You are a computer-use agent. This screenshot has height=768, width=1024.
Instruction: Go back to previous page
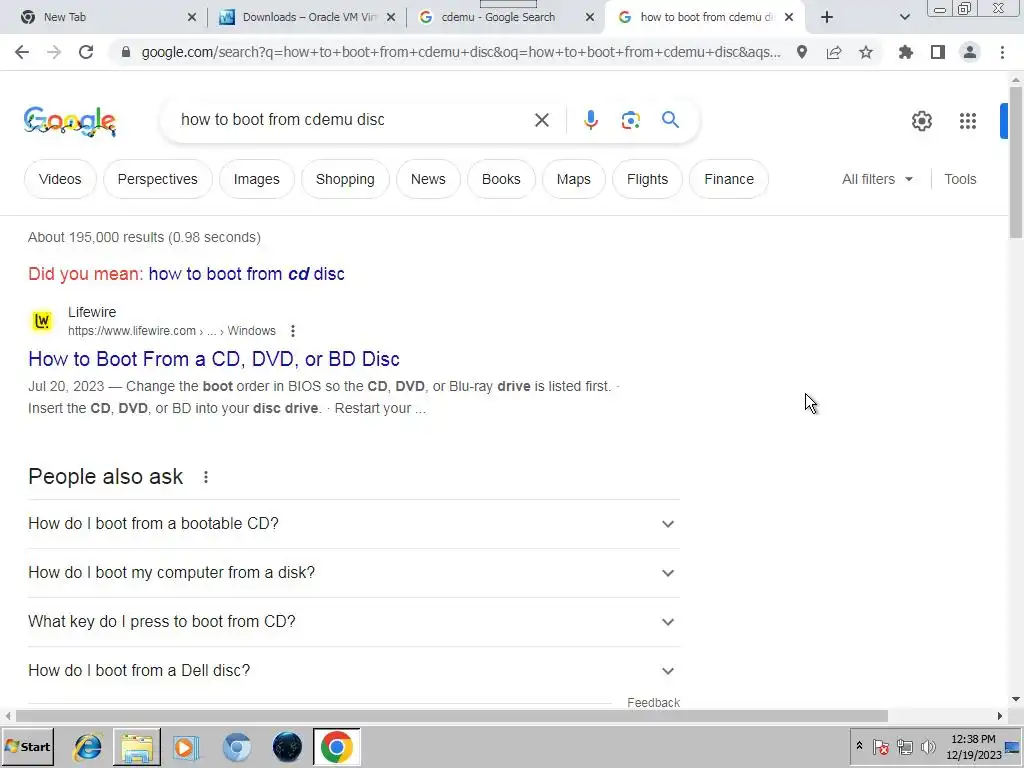[22, 52]
